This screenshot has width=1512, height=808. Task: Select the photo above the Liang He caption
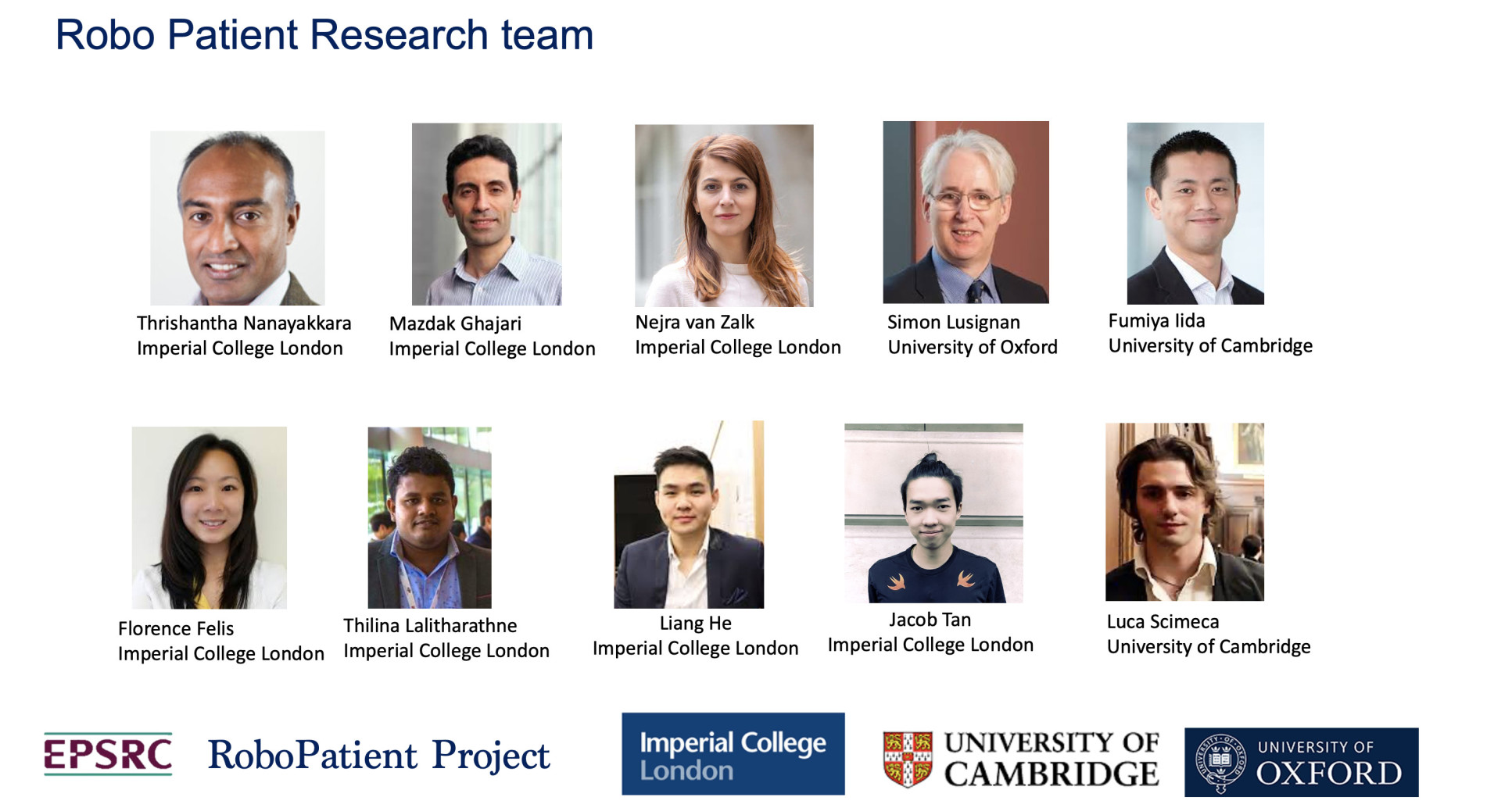tap(689, 515)
